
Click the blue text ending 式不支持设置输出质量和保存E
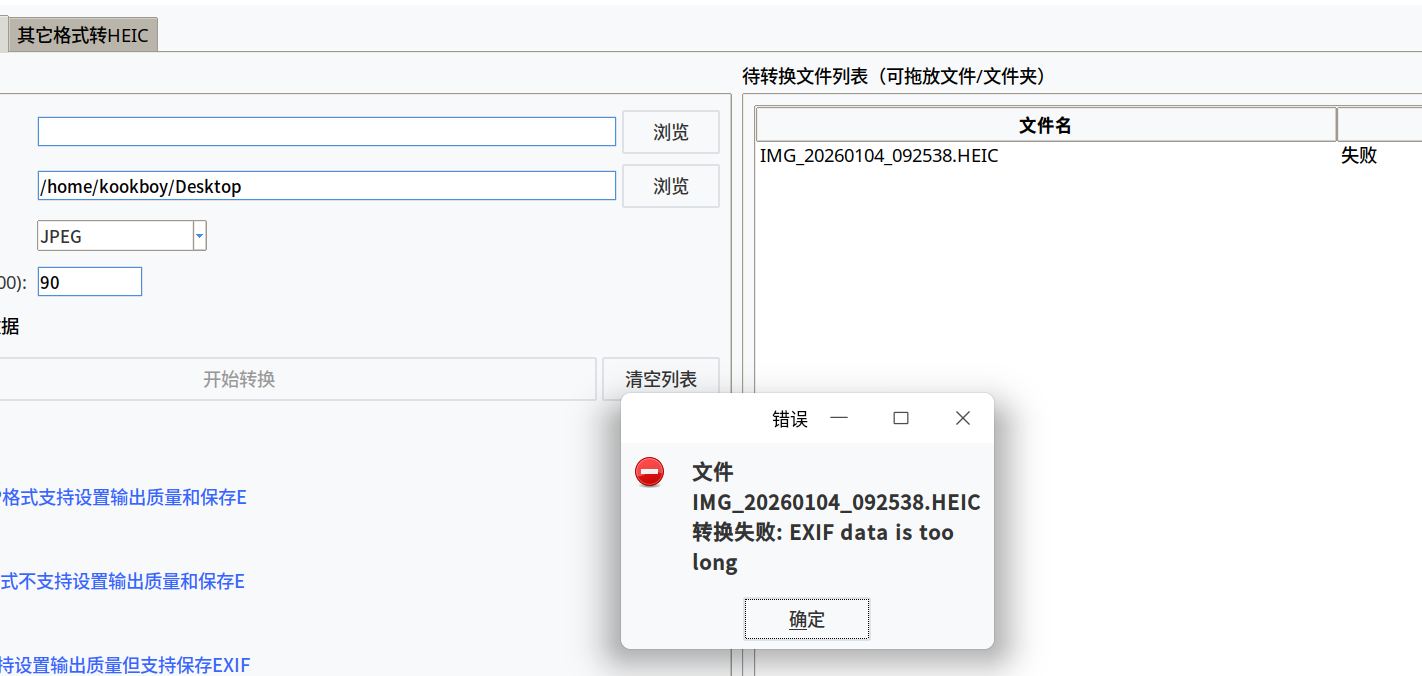pyautogui.click(x=122, y=581)
